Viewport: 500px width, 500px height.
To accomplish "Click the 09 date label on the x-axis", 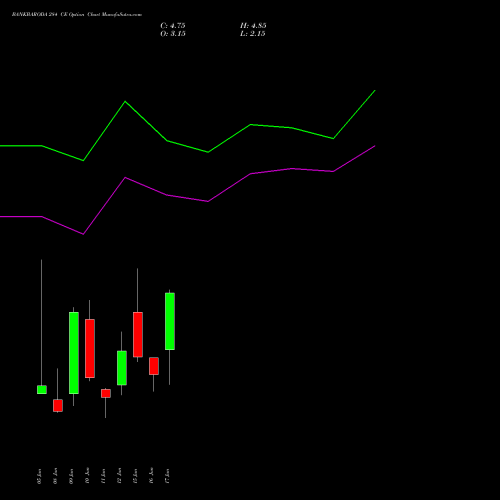I will tap(71, 476).
